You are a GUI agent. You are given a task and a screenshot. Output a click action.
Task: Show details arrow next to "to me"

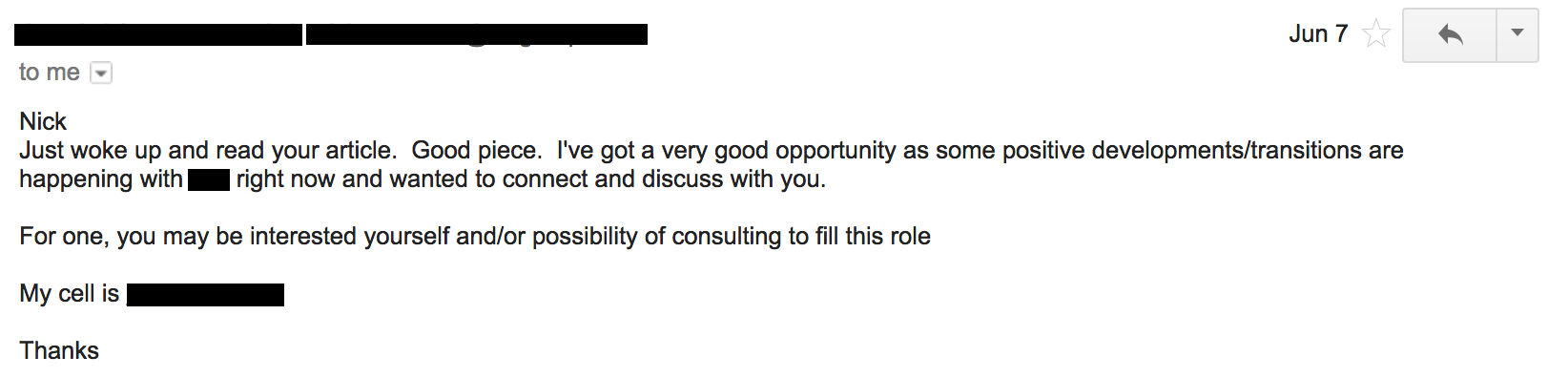coord(101,73)
